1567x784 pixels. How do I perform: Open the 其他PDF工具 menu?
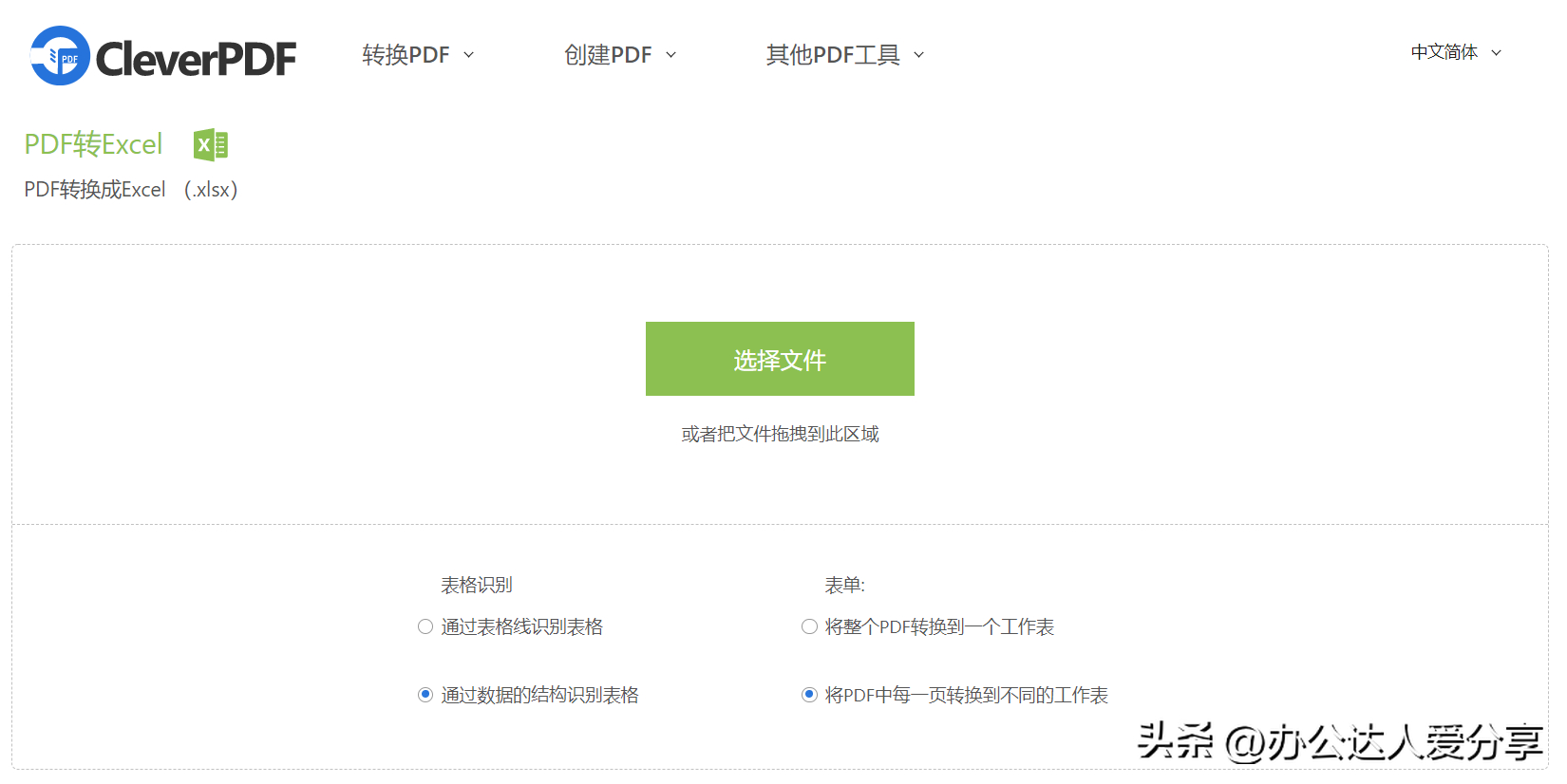[x=845, y=55]
